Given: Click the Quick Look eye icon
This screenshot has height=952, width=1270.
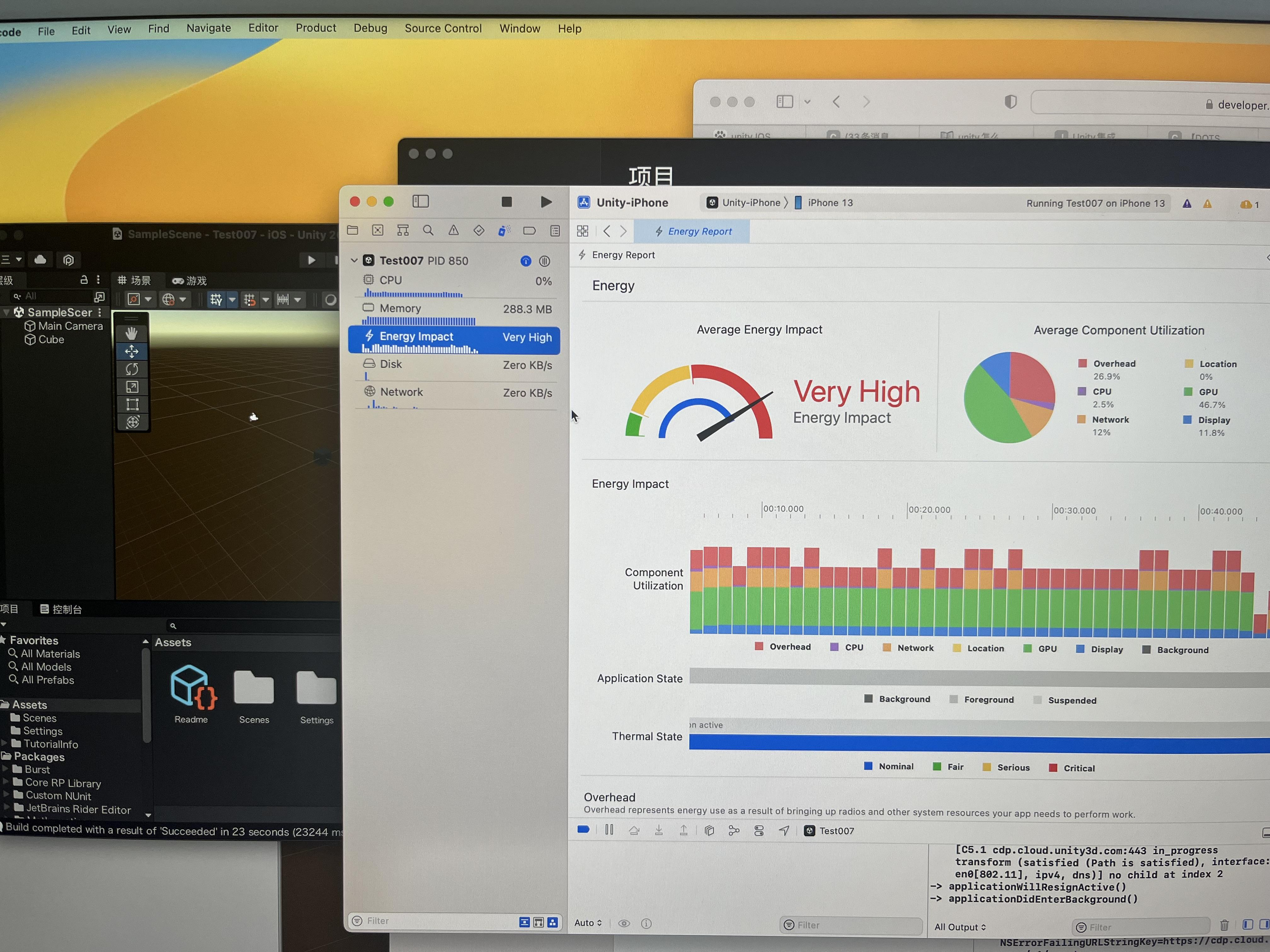Looking at the screenshot, I should [x=624, y=923].
